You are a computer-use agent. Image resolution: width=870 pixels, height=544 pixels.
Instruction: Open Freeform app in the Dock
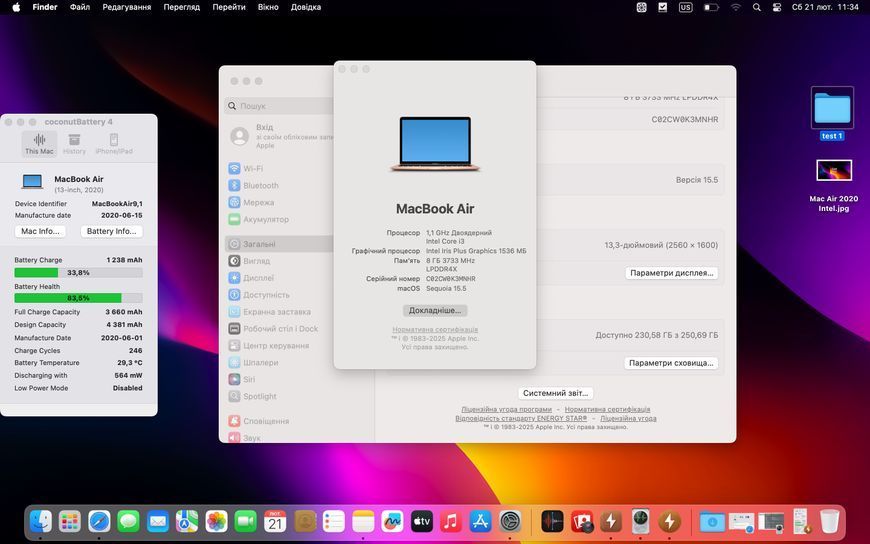tap(392, 521)
